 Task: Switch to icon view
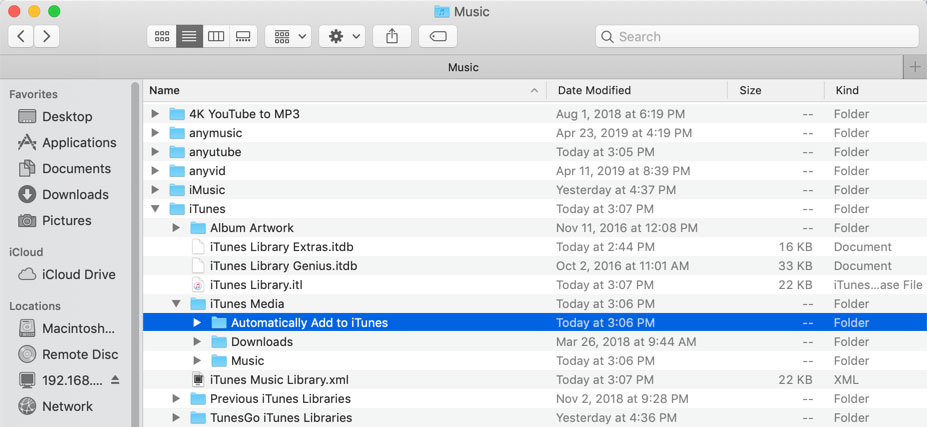click(162, 37)
